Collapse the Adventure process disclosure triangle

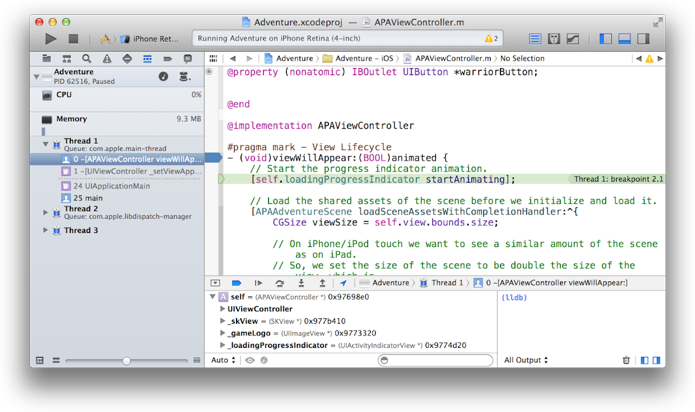click(x=36, y=77)
